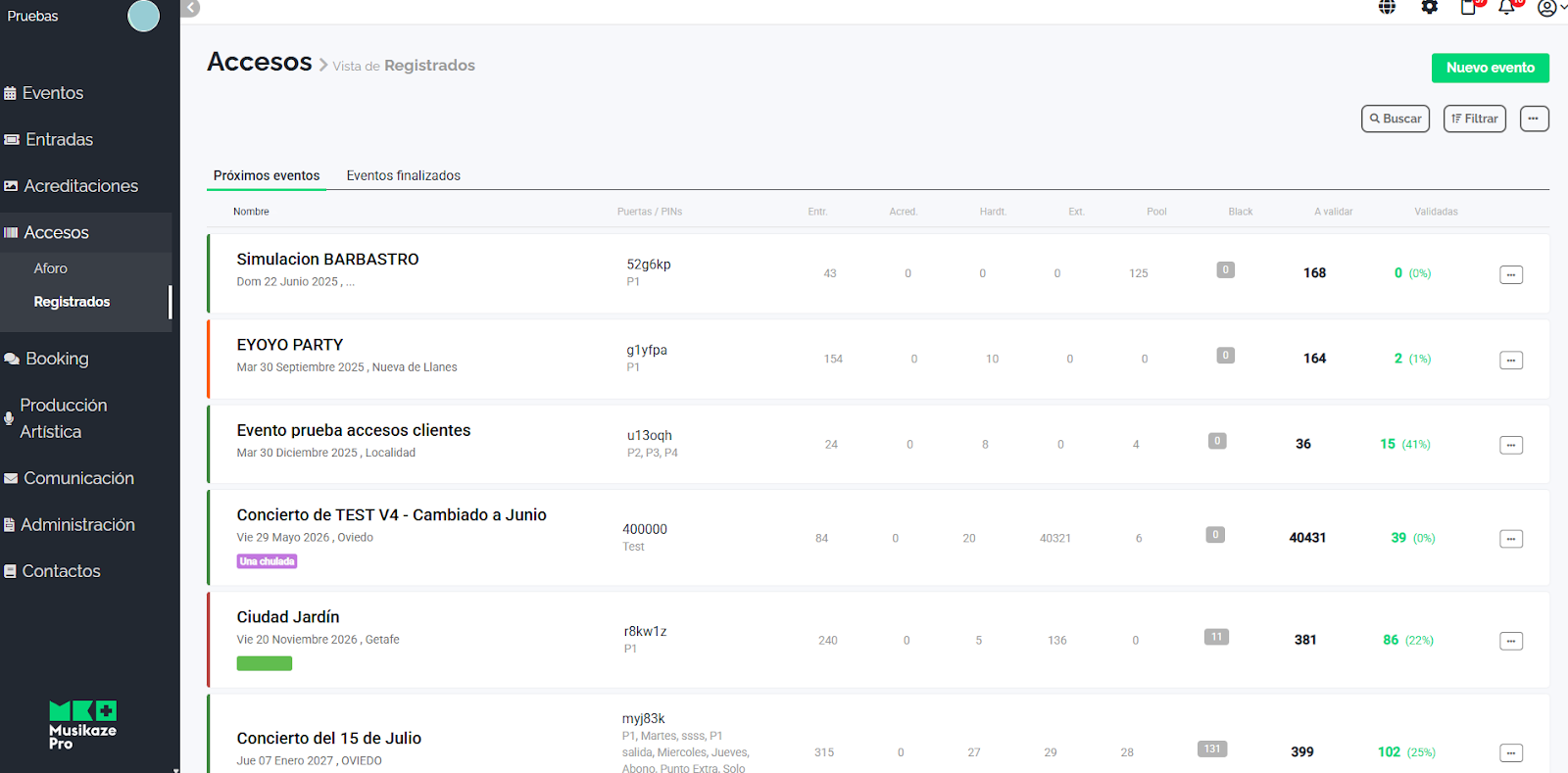The height and width of the screenshot is (773, 1568).
Task: Click the Musikaze Pro logo
Action: point(83,725)
